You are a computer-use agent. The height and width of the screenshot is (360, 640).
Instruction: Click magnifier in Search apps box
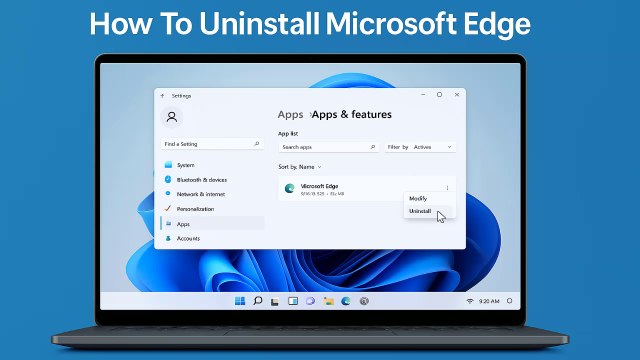tap(373, 147)
